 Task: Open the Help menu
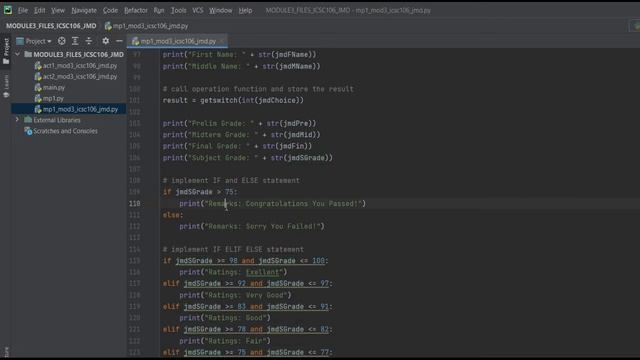tap(245, 10)
